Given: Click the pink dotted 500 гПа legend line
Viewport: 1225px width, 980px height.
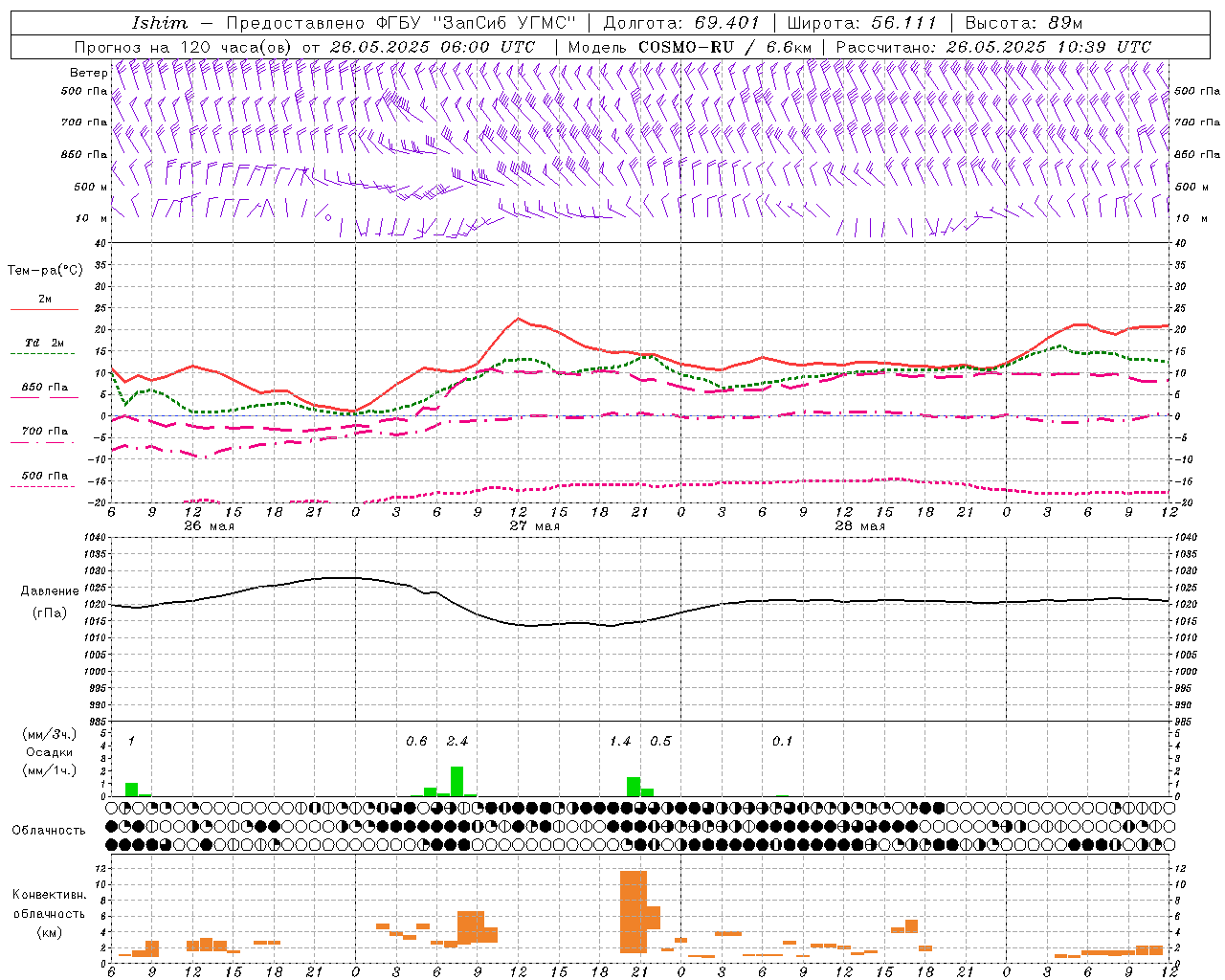Looking at the screenshot, I should [x=43, y=486].
